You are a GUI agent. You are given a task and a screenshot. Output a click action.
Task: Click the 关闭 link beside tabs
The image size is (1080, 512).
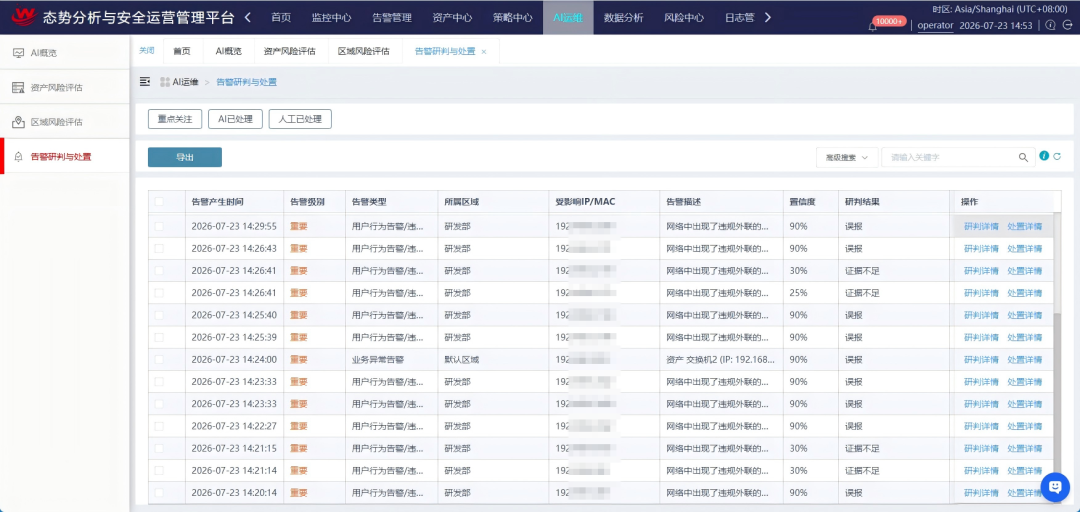point(147,51)
